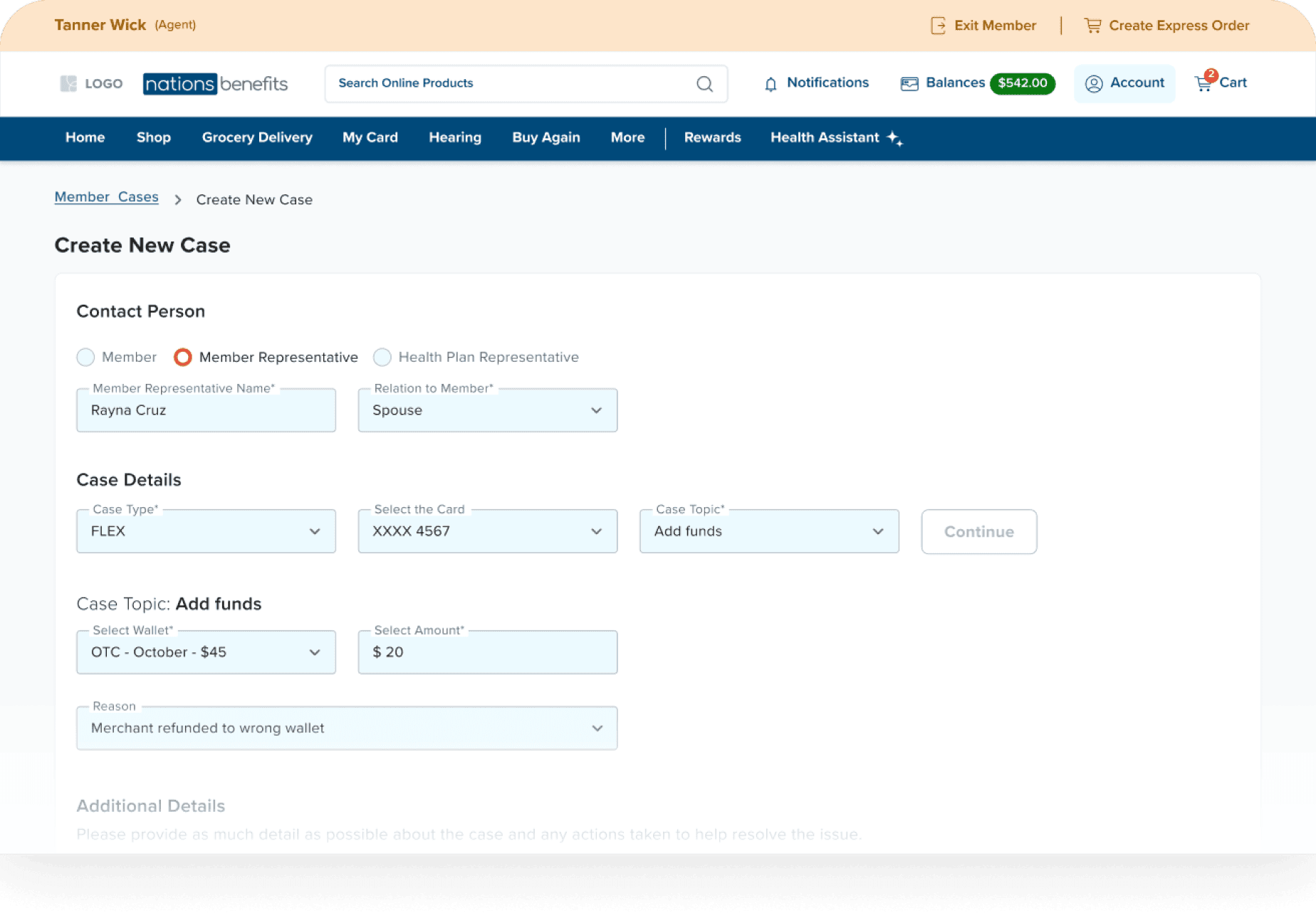Click the Create Express Order cart icon
Screen dimensions: 1316x923
coord(1092,26)
